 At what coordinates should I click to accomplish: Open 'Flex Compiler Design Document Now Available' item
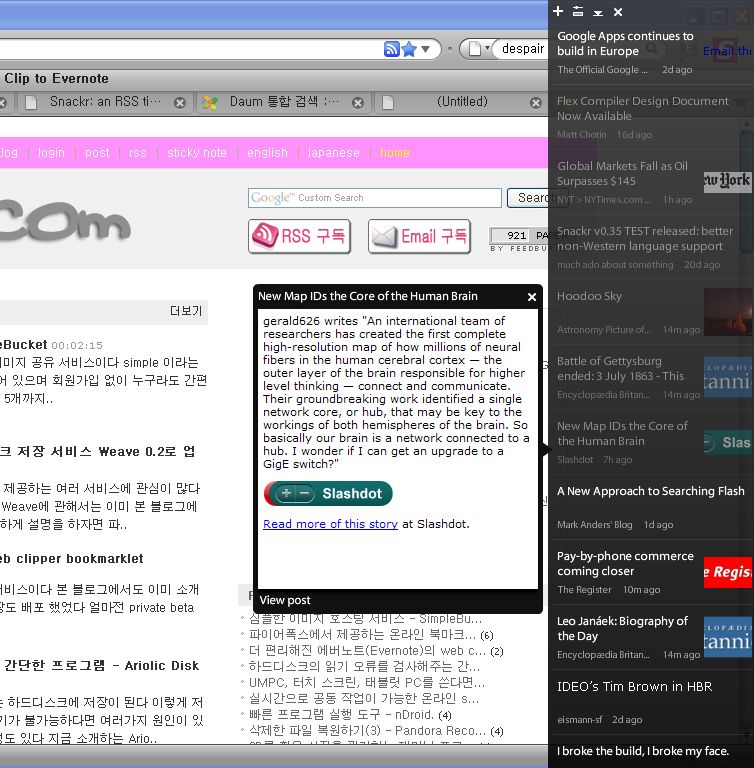(x=643, y=108)
